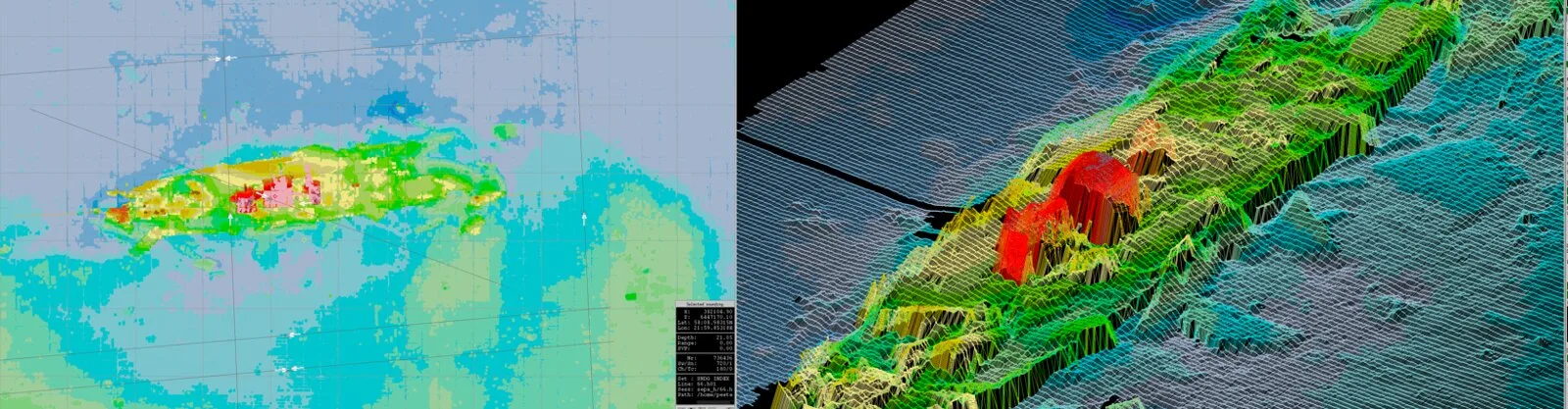Select the small bright green patch near sounding panel
1568x409 pixels.
click(630, 294)
